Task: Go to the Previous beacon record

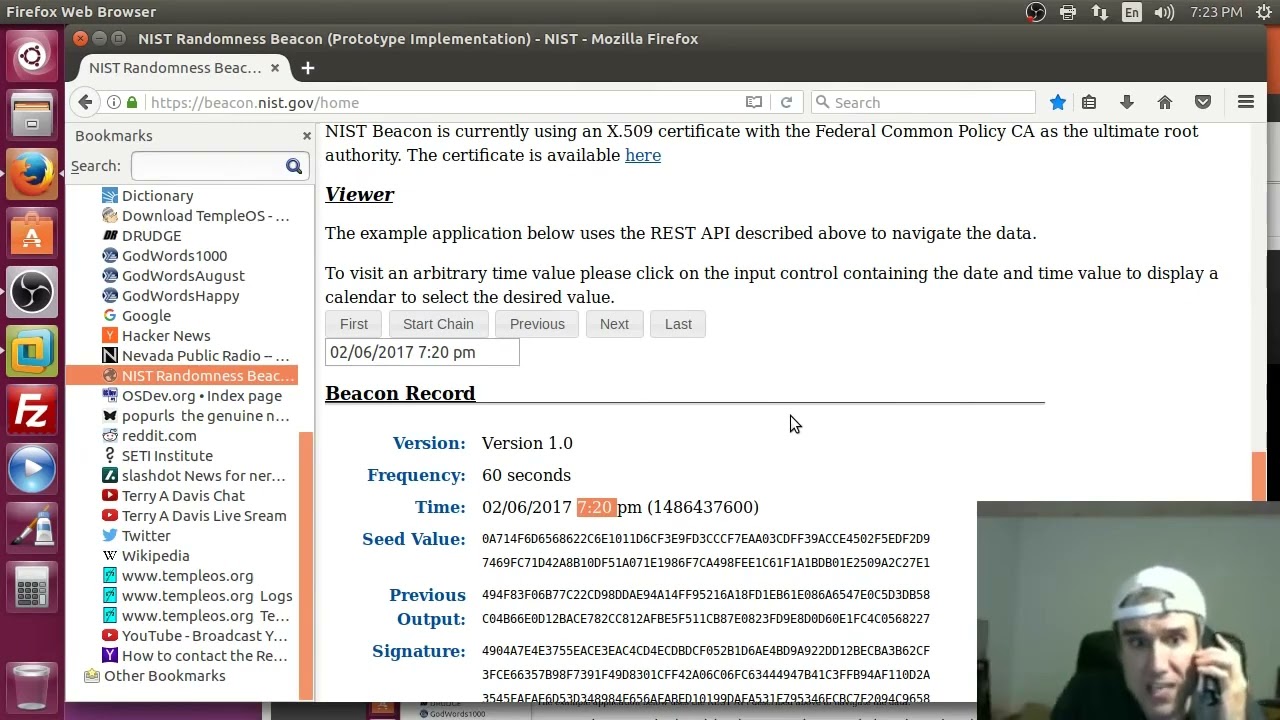Action: [x=537, y=324]
